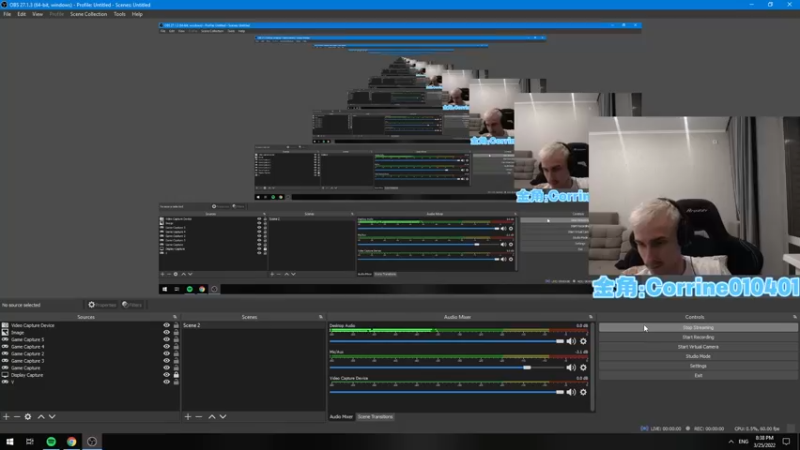Move scene up in Scenes list
The image size is (800, 450).
pyautogui.click(x=212, y=417)
